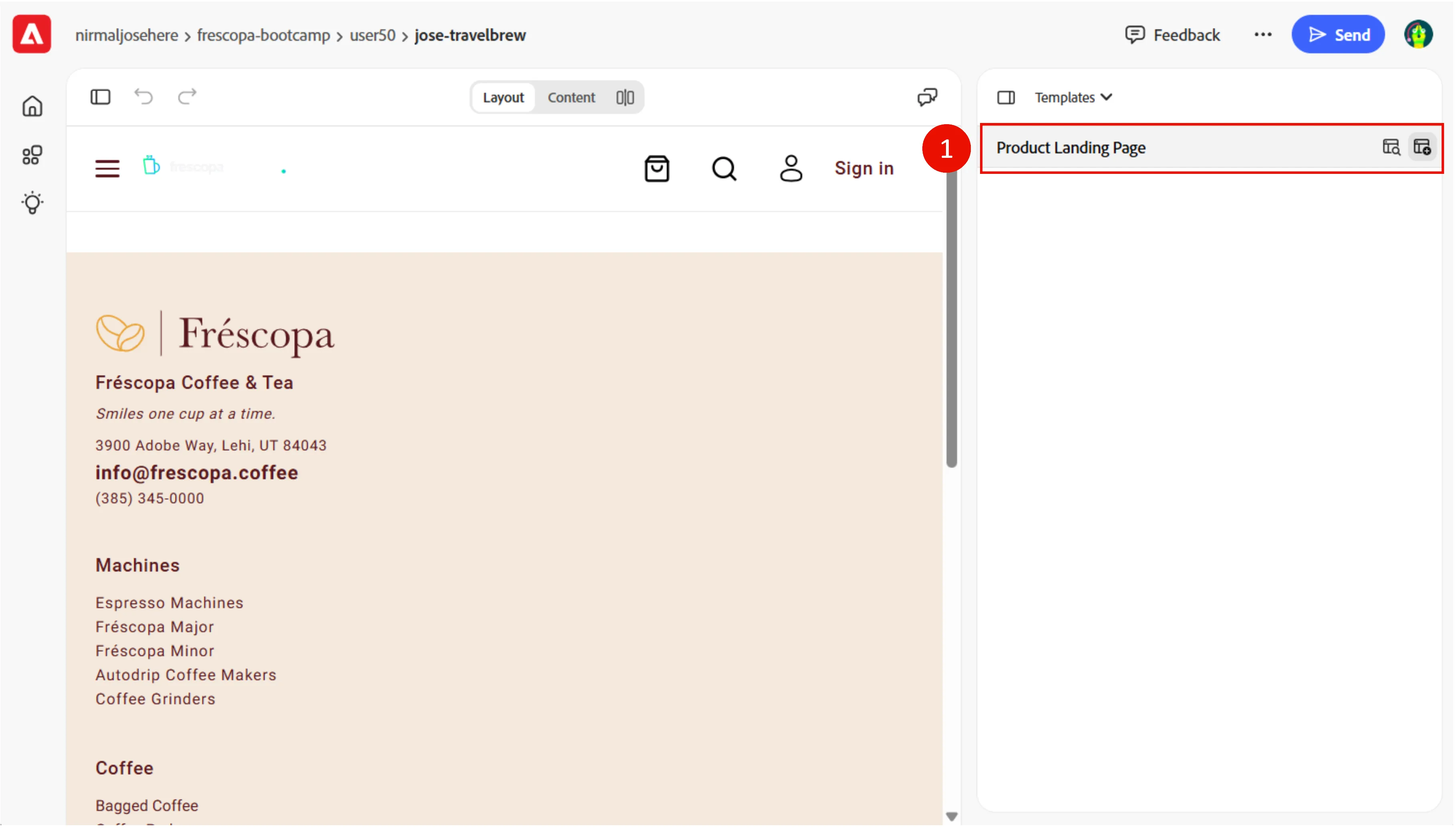Open the shopping bag icon
This screenshot has width=1456, height=834.
tap(656, 168)
